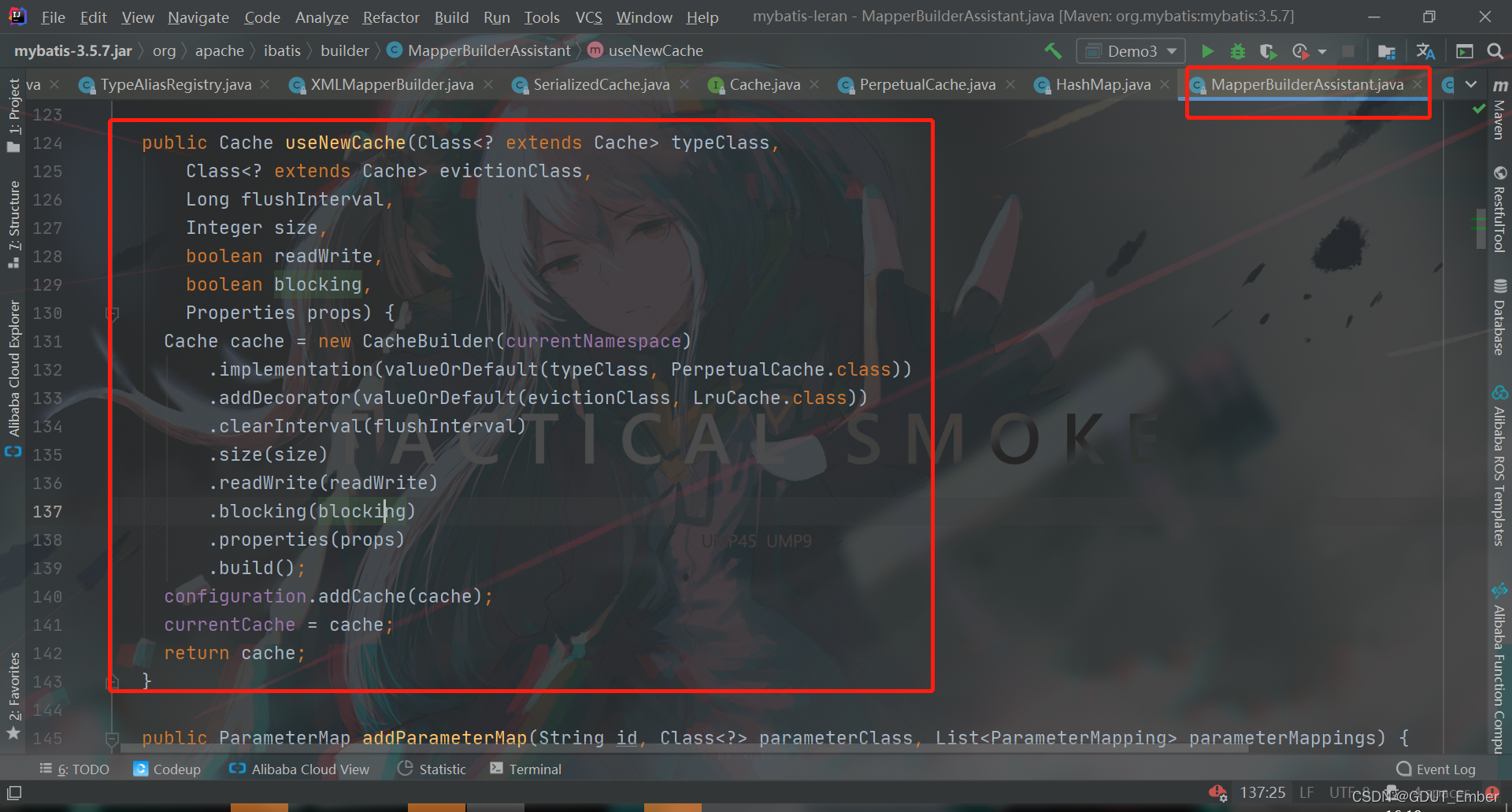Open the Codeup tool window

click(x=167, y=769)
